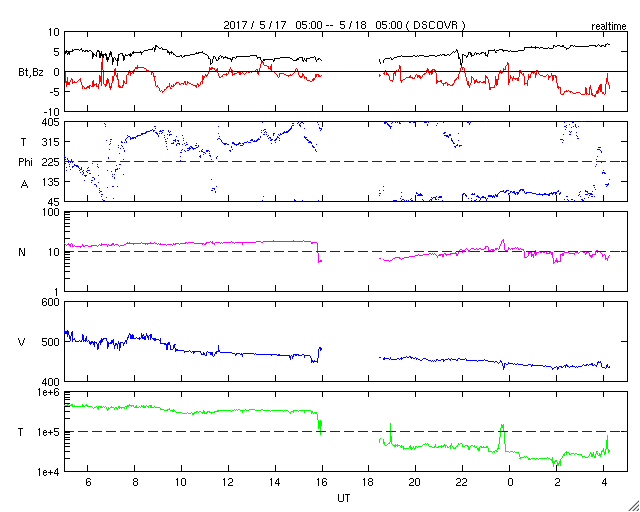Click the resize grip in window corner
This screenshot has height=512, width=640.
click(633, 505)
